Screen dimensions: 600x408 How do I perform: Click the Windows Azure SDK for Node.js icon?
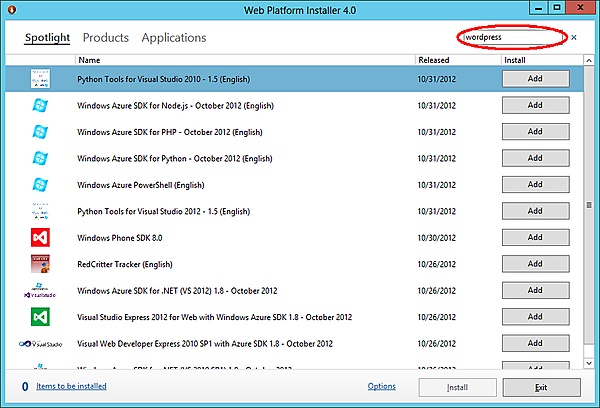pyautogui.click(x=40, y=105)
